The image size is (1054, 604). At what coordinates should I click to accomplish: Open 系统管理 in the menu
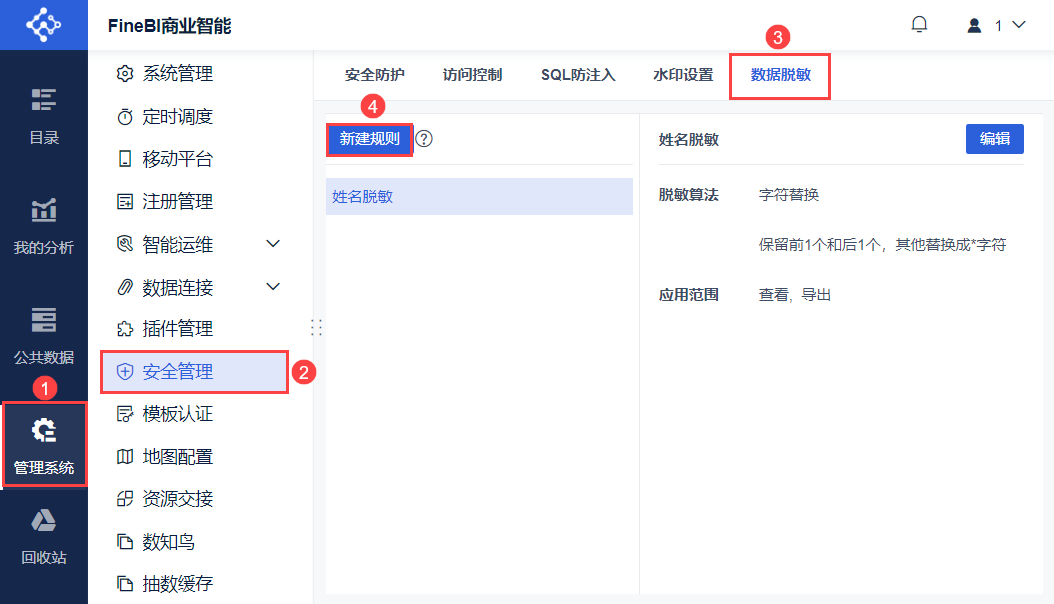coord(178,74)
